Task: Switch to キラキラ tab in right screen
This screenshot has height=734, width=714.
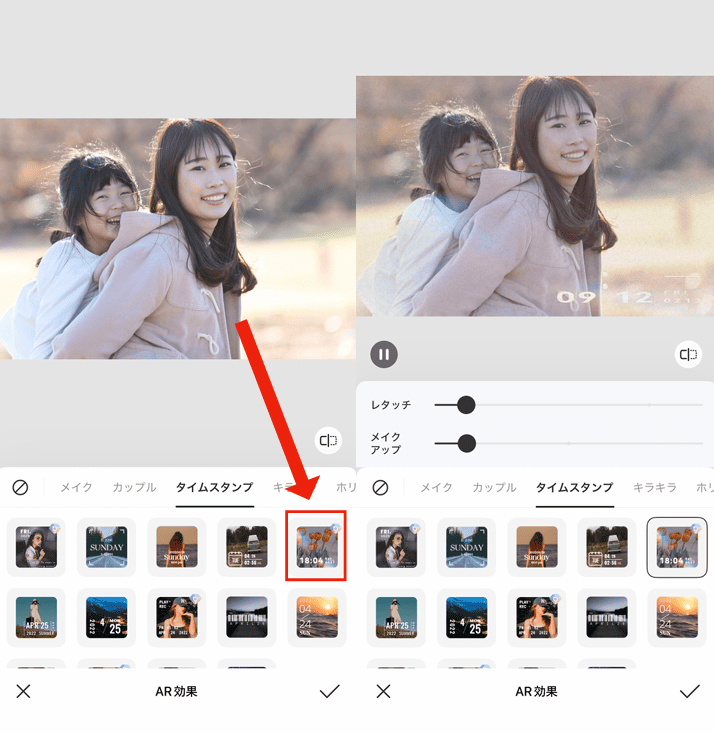Action: pyautogui.click(x=655, y=487)
